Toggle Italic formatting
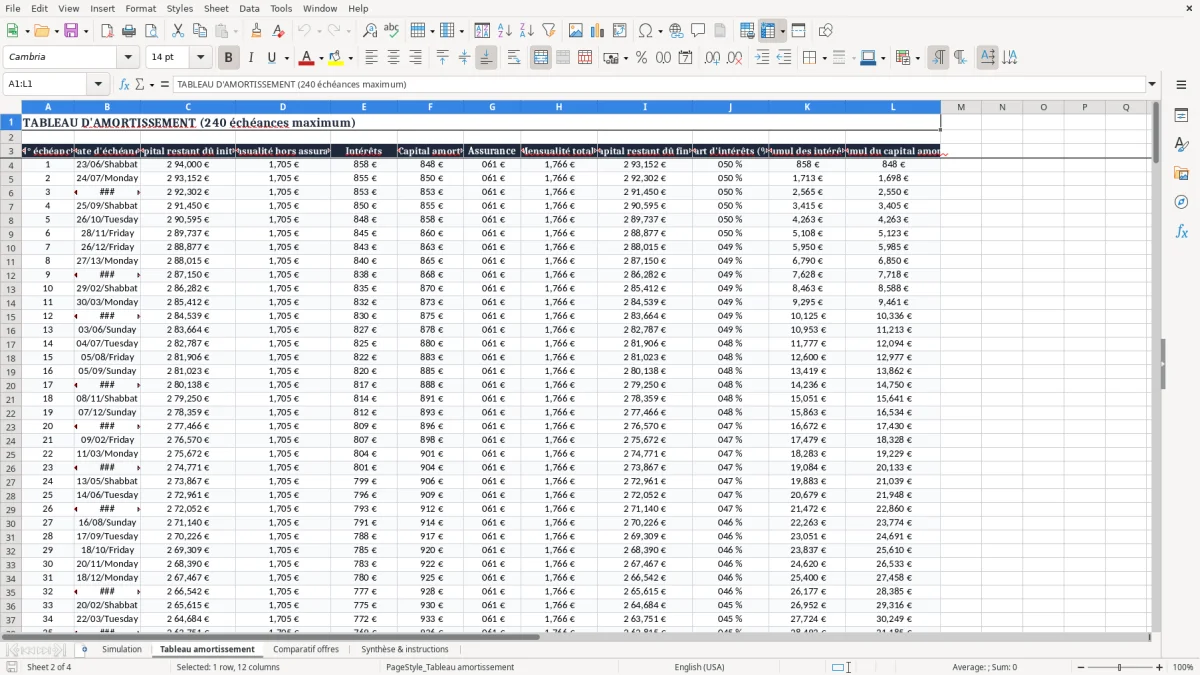The height and width of the screenshot is (675, 1200). coord(250,58)
